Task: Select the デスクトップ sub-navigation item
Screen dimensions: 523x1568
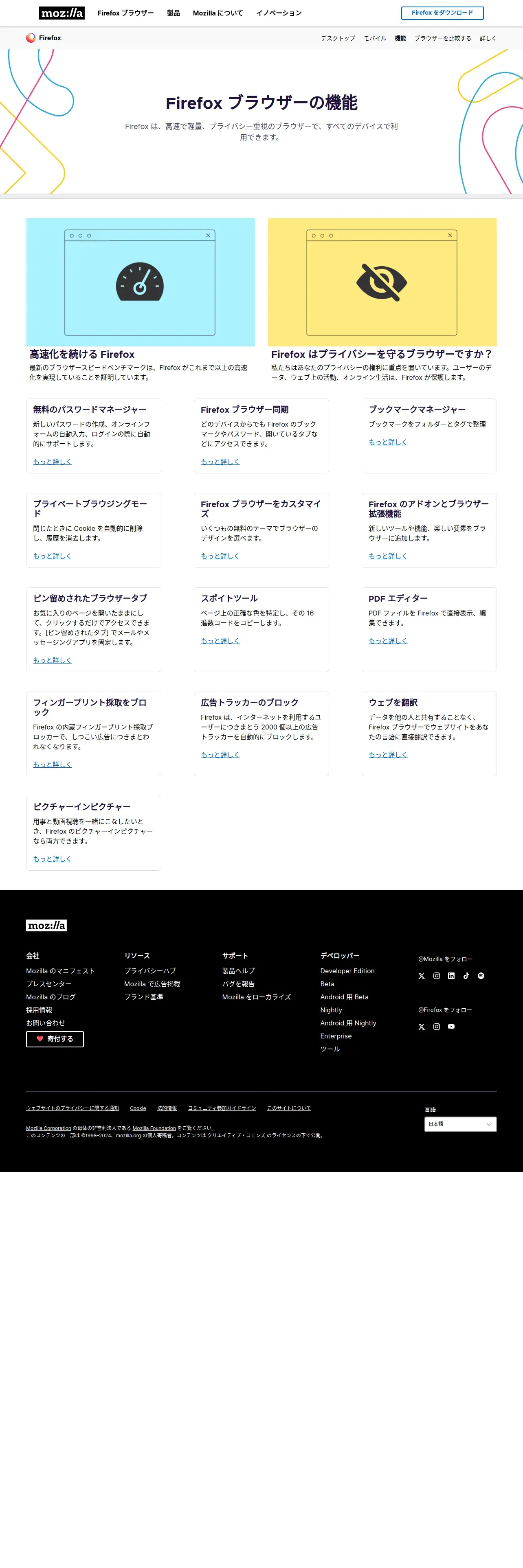Action: [x=338, y=38]
